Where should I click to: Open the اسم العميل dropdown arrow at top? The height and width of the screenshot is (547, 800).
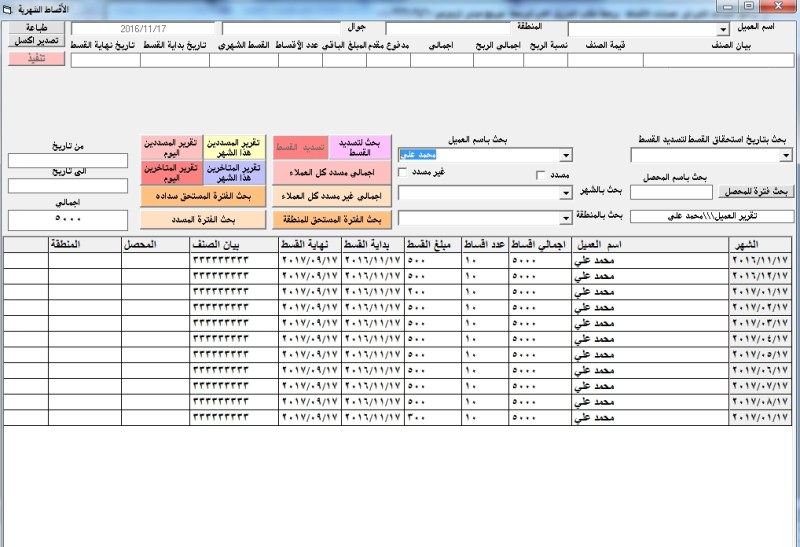pos(722,30)
